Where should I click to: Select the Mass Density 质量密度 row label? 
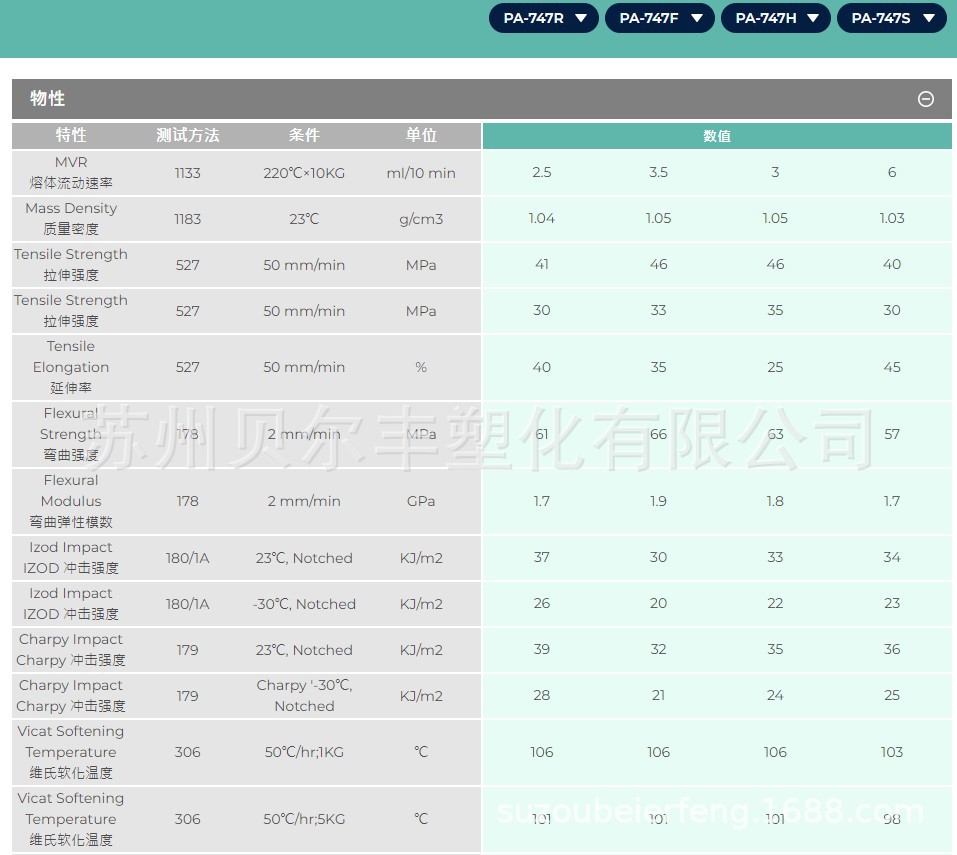coord(71,218)
